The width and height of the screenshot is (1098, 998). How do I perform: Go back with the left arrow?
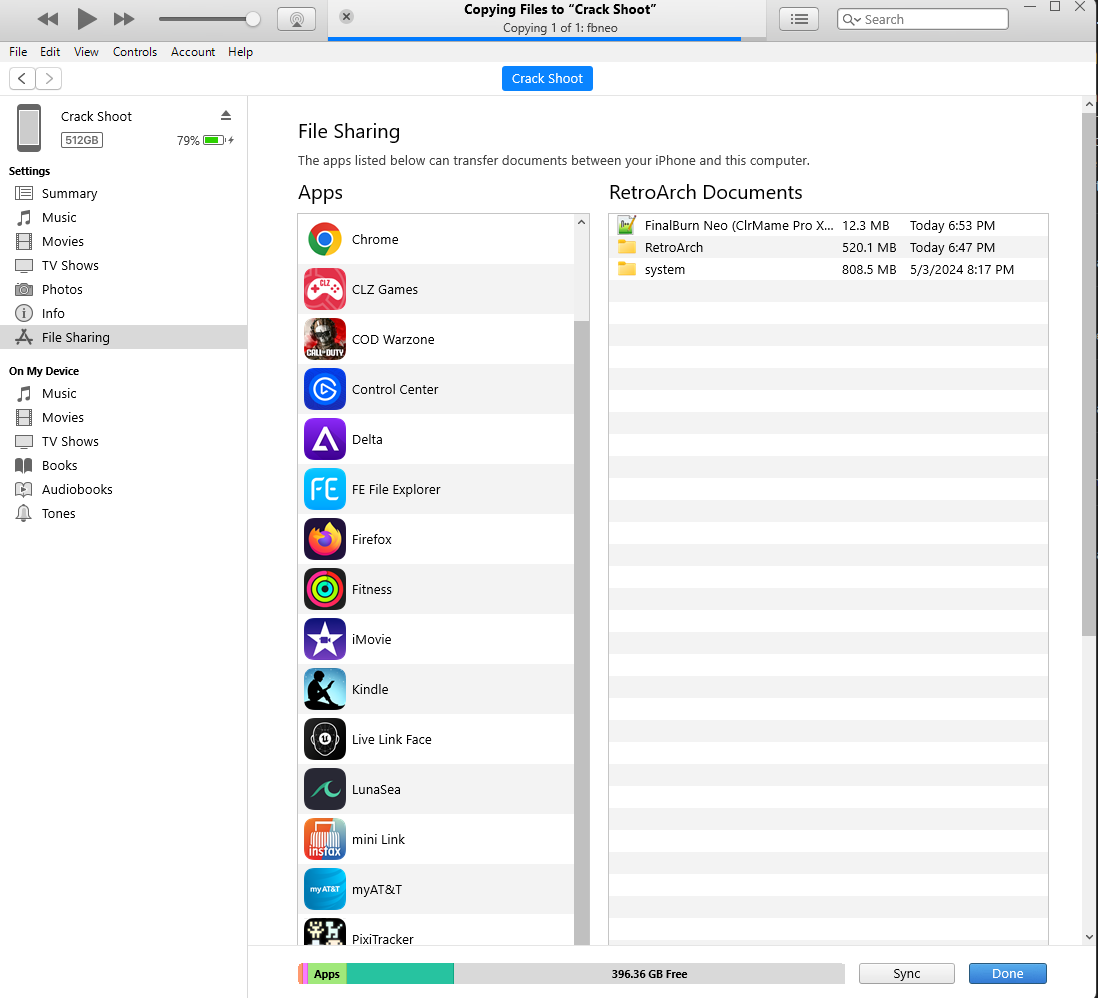(22, 78)
